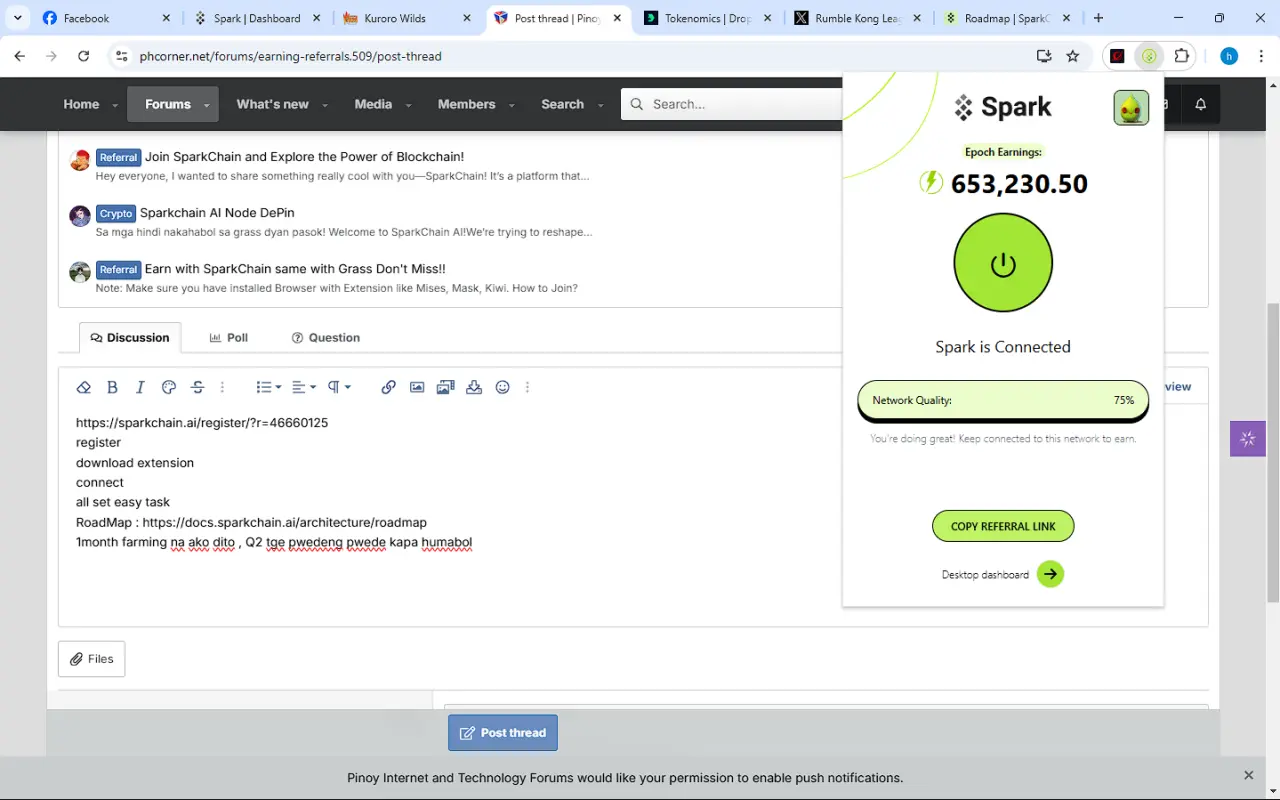Click the insert image icon
1280x800 pixels.
(x=417, y=387)
